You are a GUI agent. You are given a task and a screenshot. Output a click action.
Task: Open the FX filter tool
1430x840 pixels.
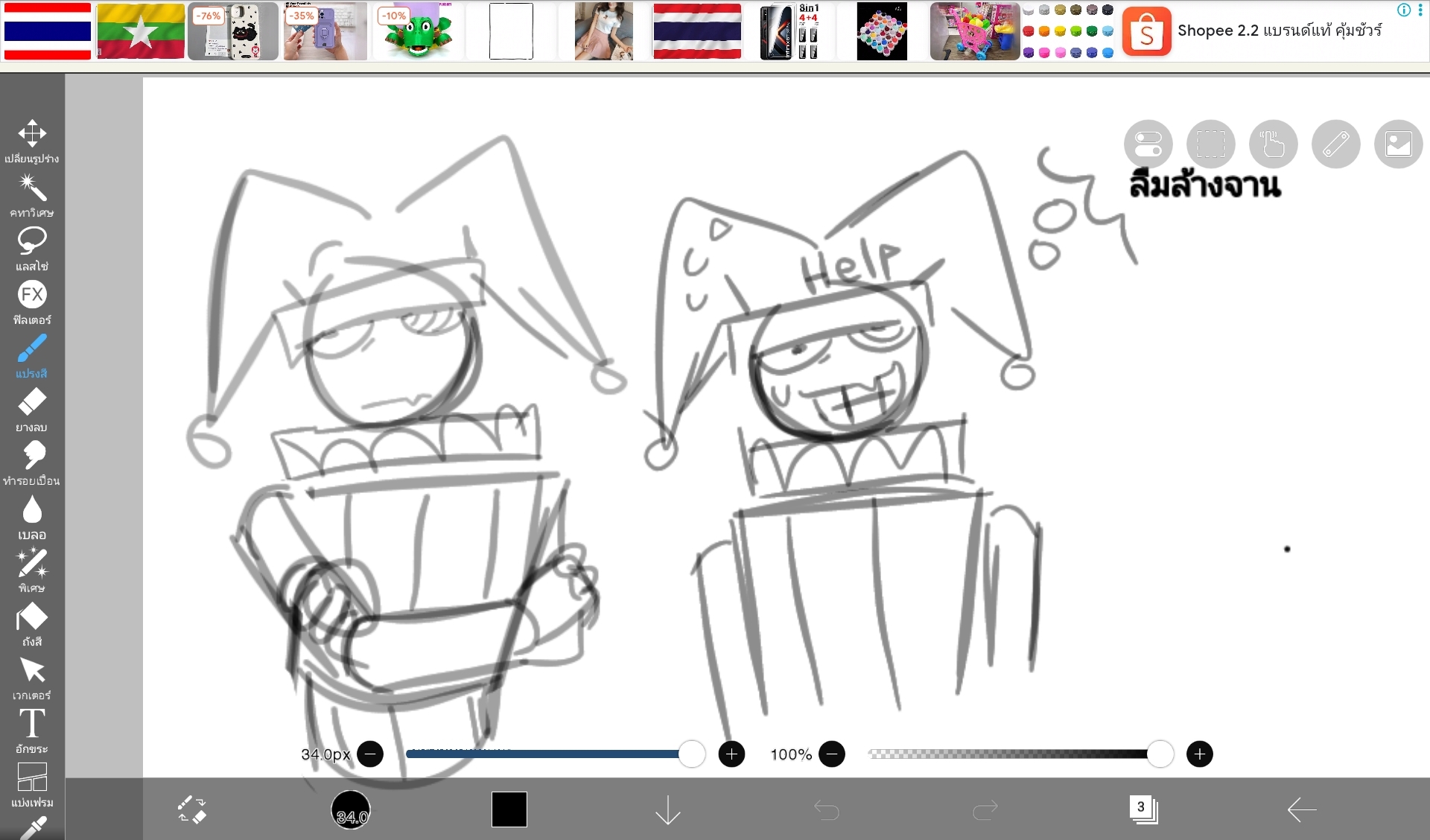tap(32, 295)
